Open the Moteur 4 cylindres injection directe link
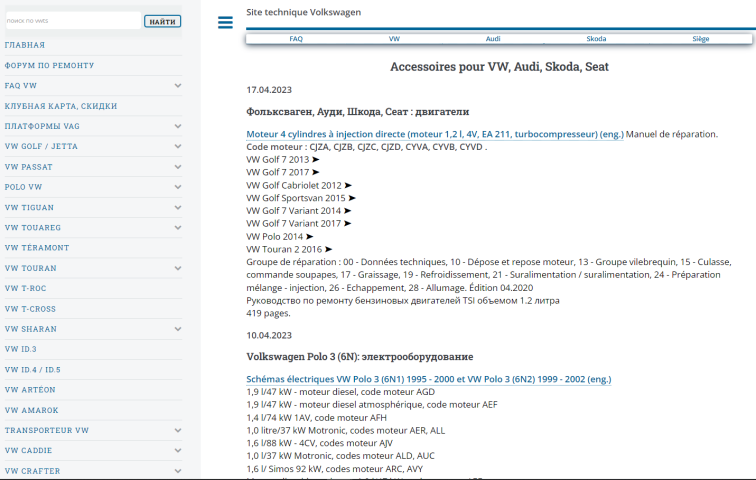This screenshot has height=480, width=756. (435, 134)
